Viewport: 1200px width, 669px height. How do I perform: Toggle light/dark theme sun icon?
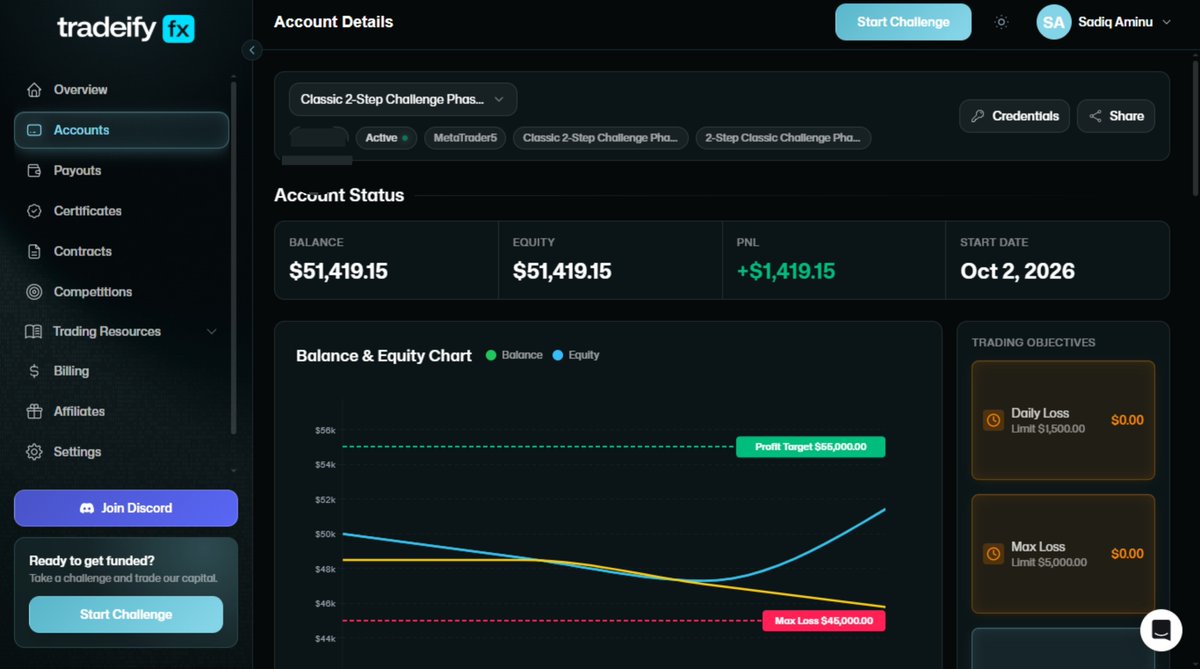[1001, 22]
